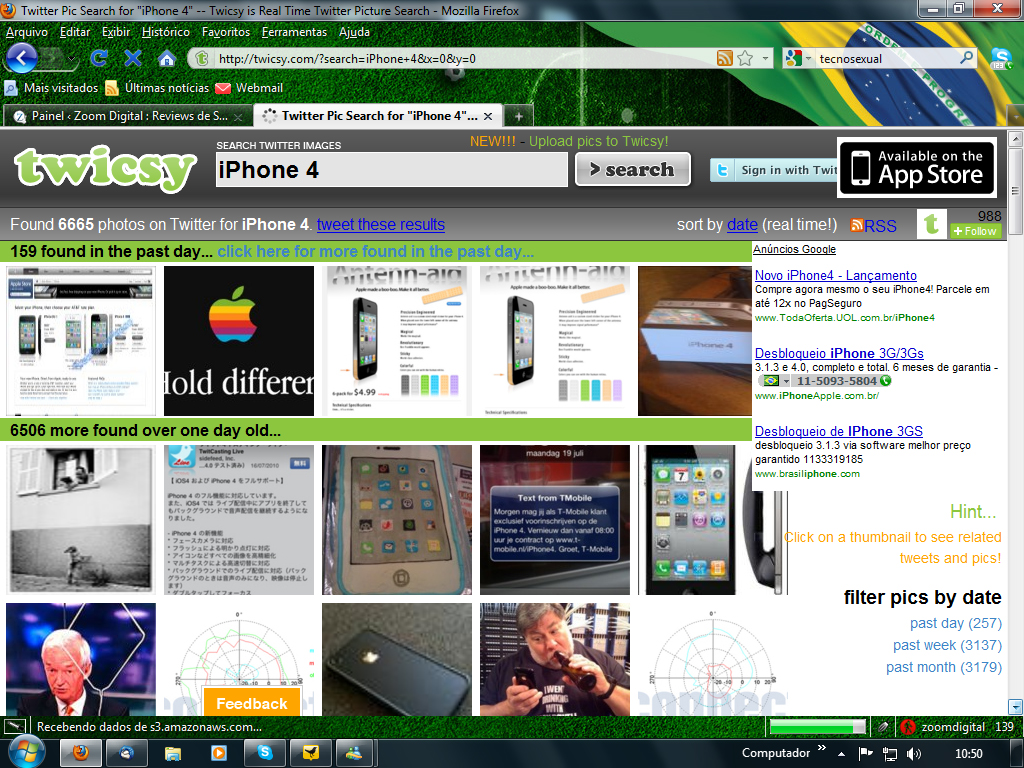The height and width of the screenshot is (768, 1024).
Task: Open the Editar menu
Action: point(75,32)
